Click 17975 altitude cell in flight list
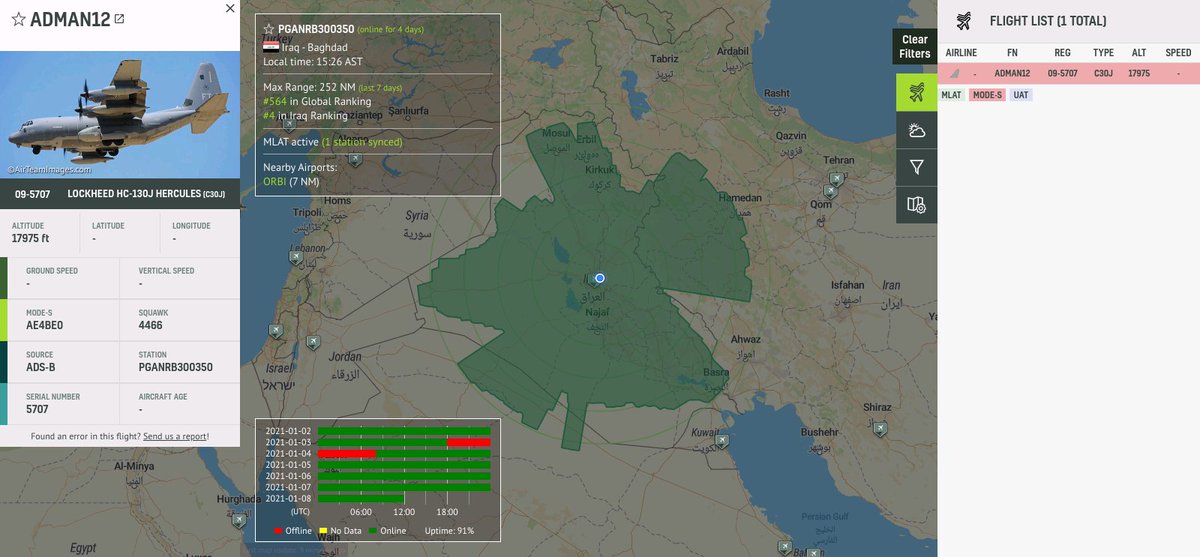 click(1138, 73)
